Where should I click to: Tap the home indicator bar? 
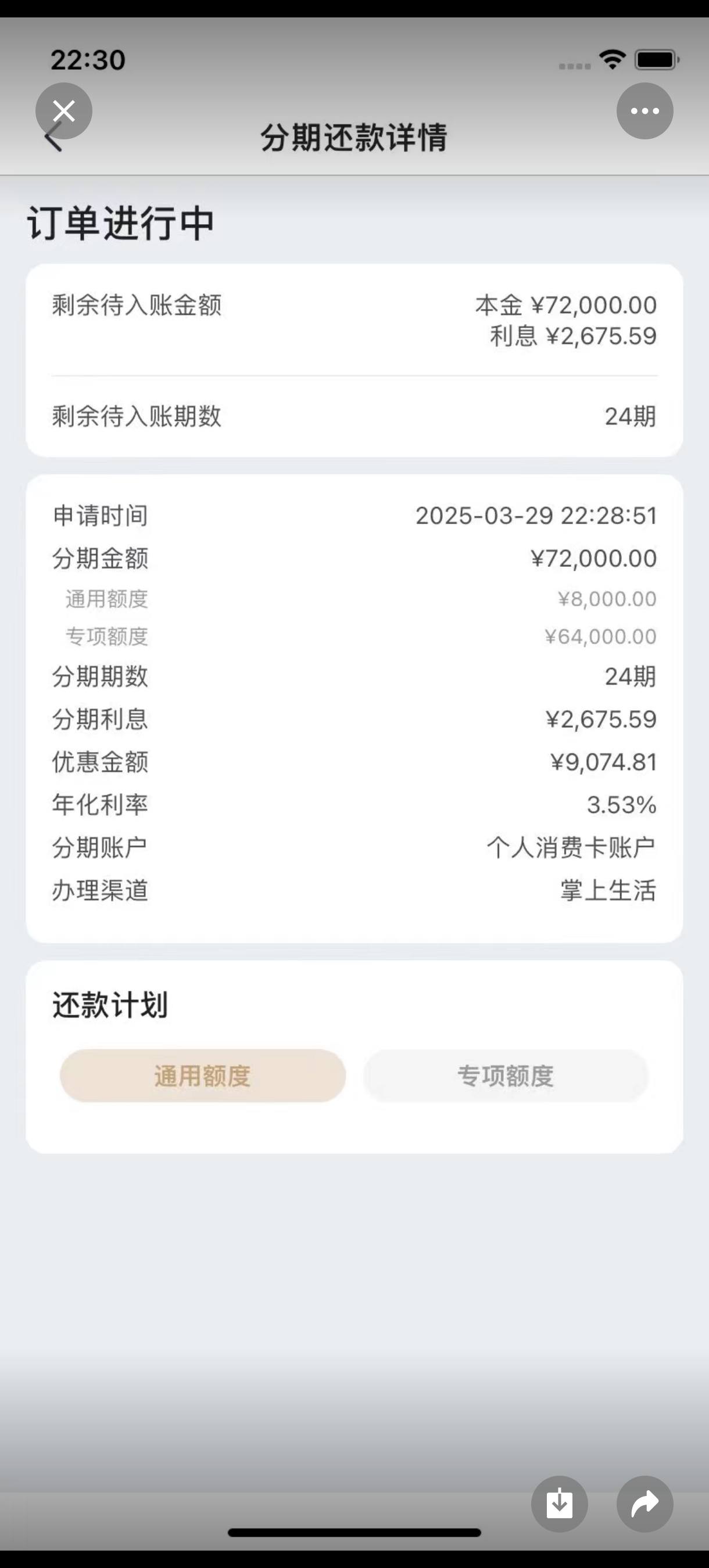354,1533
